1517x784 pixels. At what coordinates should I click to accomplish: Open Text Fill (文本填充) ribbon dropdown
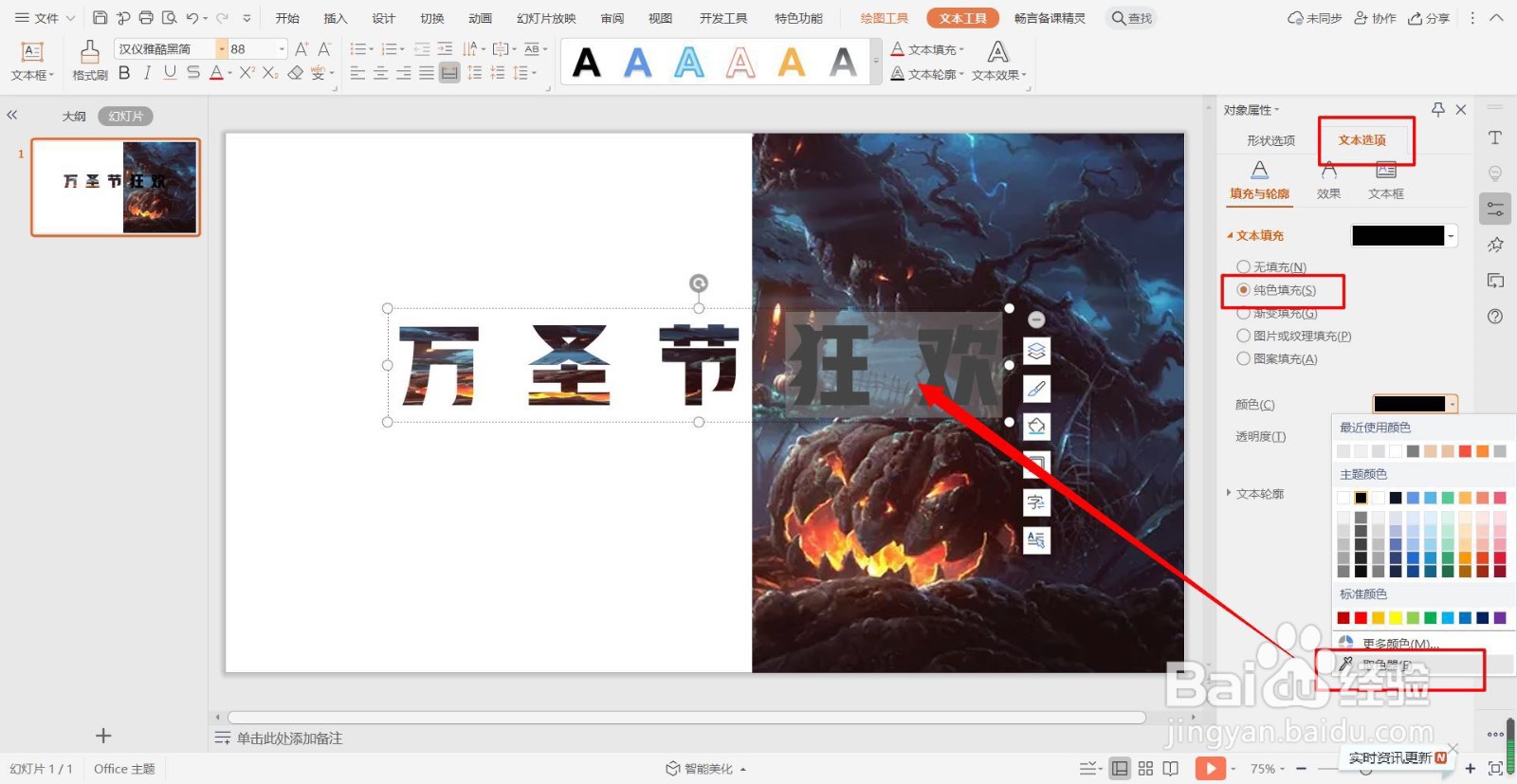927,49
